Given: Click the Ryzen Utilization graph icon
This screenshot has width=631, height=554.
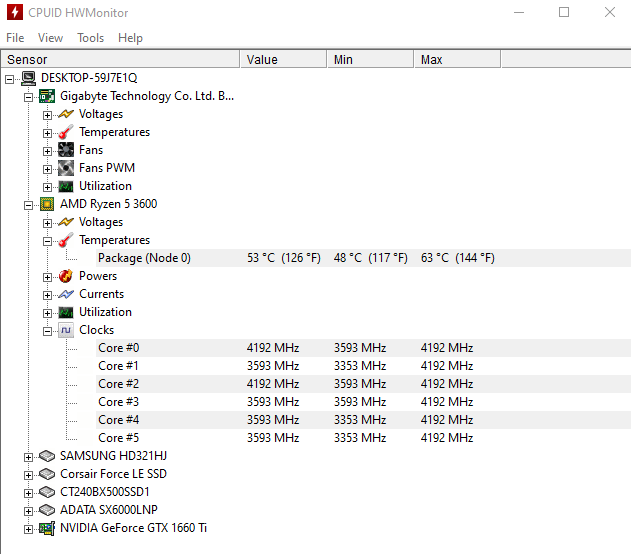Looking at the screenshot, I should [x=66, y=312].
